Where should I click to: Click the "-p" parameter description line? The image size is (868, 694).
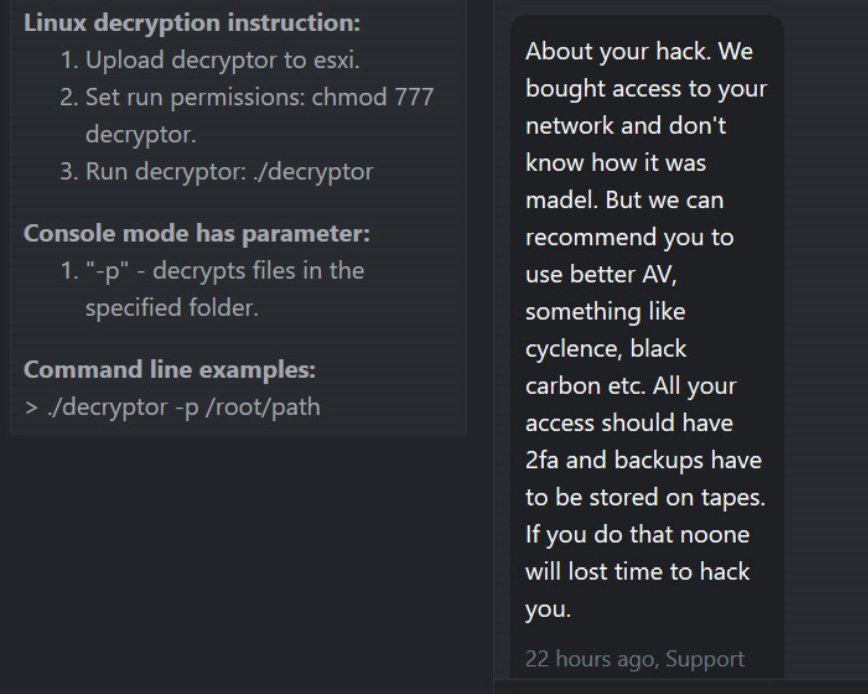click(225, 271)
